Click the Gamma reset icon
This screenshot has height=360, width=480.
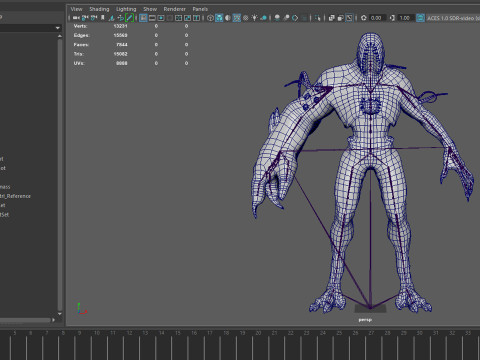[392, 18]
